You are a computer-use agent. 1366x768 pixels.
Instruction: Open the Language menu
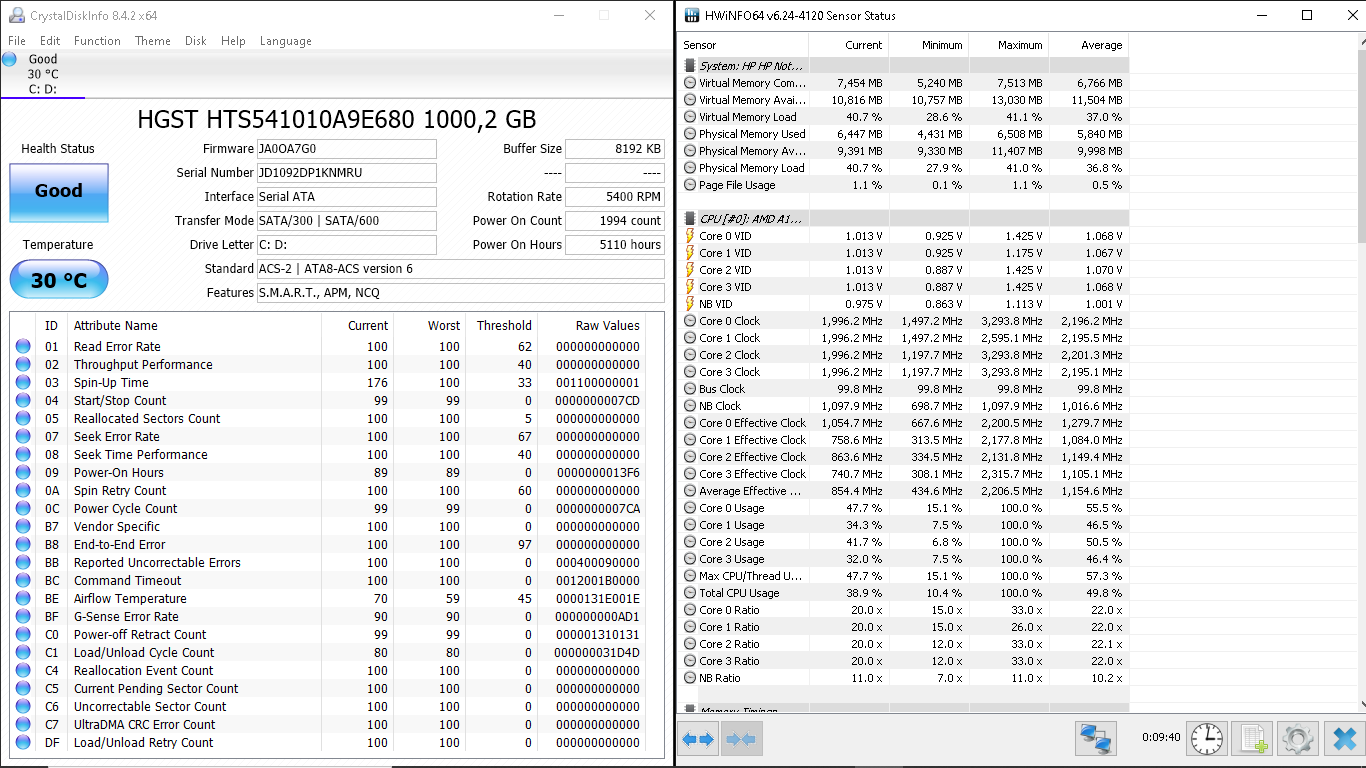click(x=286, y=41)
